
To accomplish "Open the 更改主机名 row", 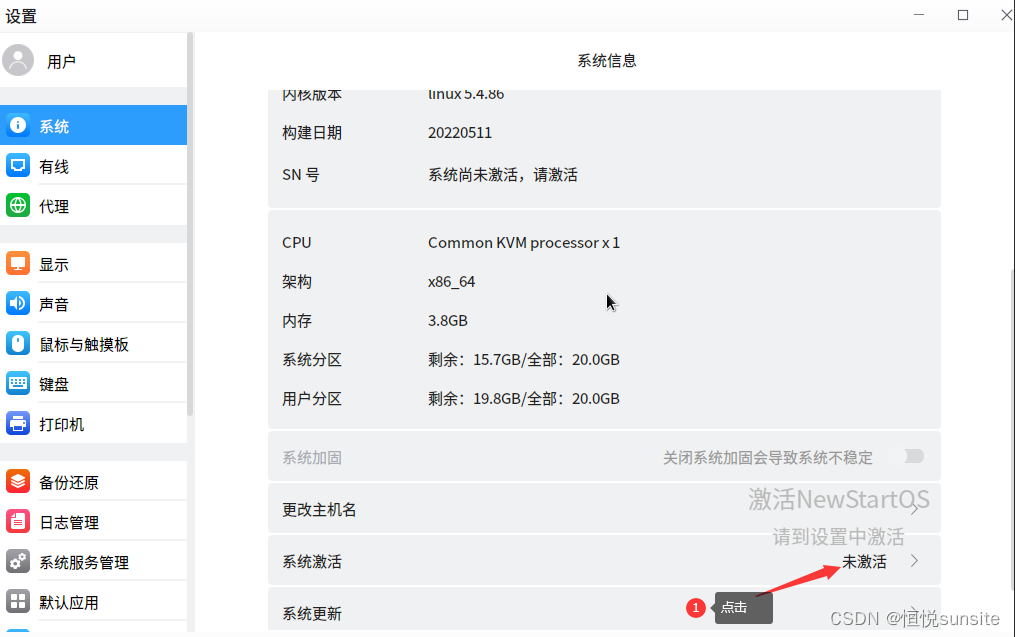I will [604, 509].
